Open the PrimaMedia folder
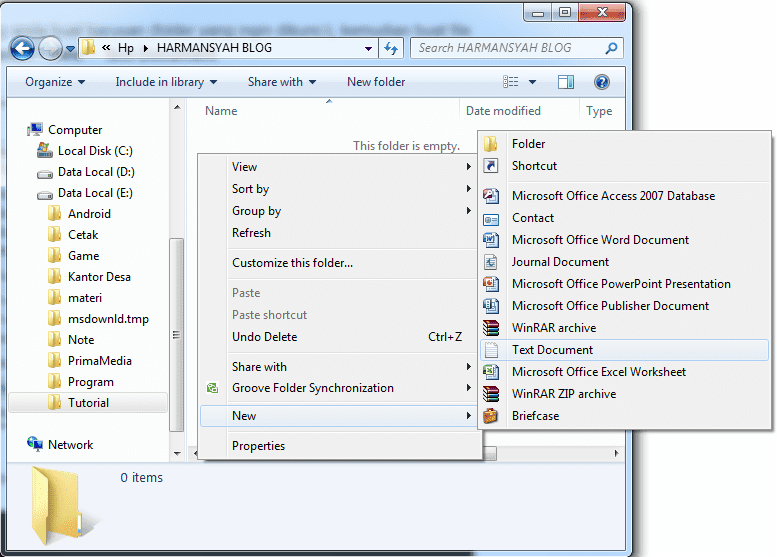The width and height of the screenshot is (777, 557). pyautogui.click(x=90, y=361)
